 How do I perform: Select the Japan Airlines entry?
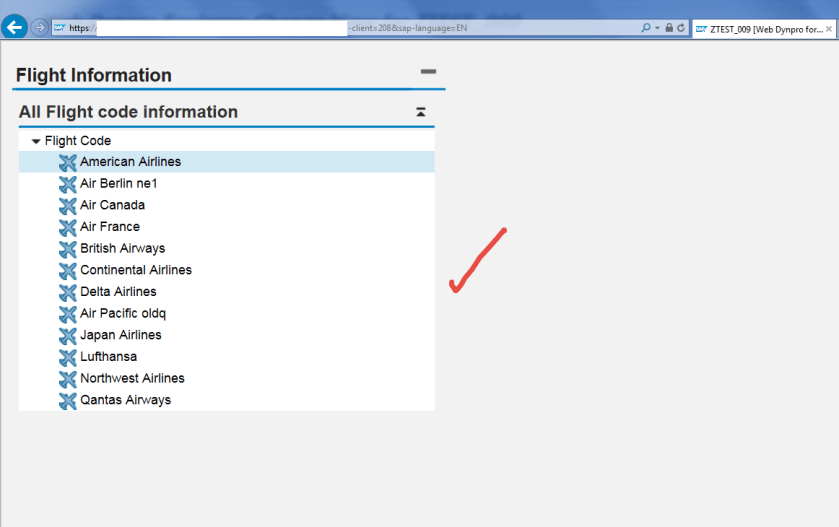[121, 335]
